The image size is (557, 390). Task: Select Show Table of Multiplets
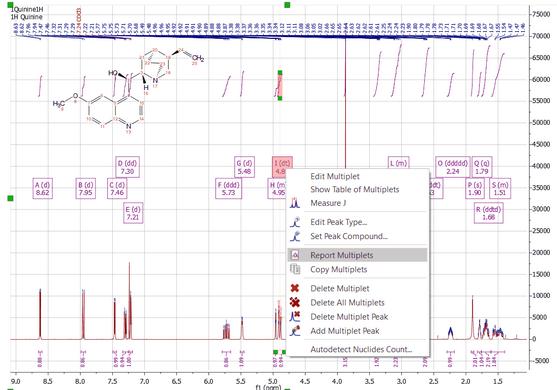[x=355, y=189]
